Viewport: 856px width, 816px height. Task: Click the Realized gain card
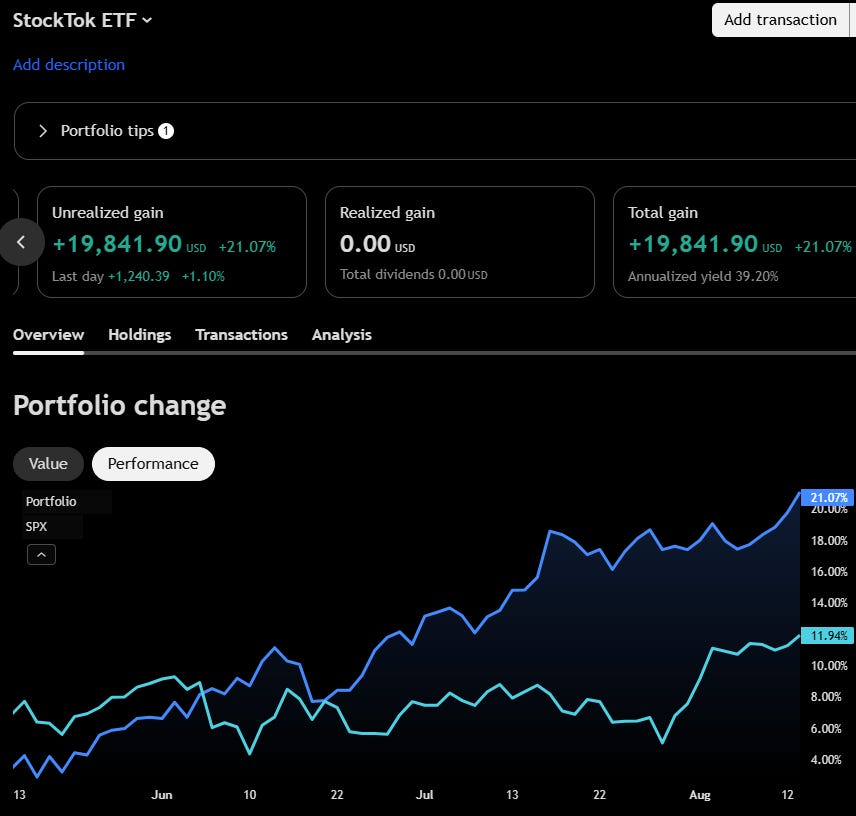(x=460, y=242)
